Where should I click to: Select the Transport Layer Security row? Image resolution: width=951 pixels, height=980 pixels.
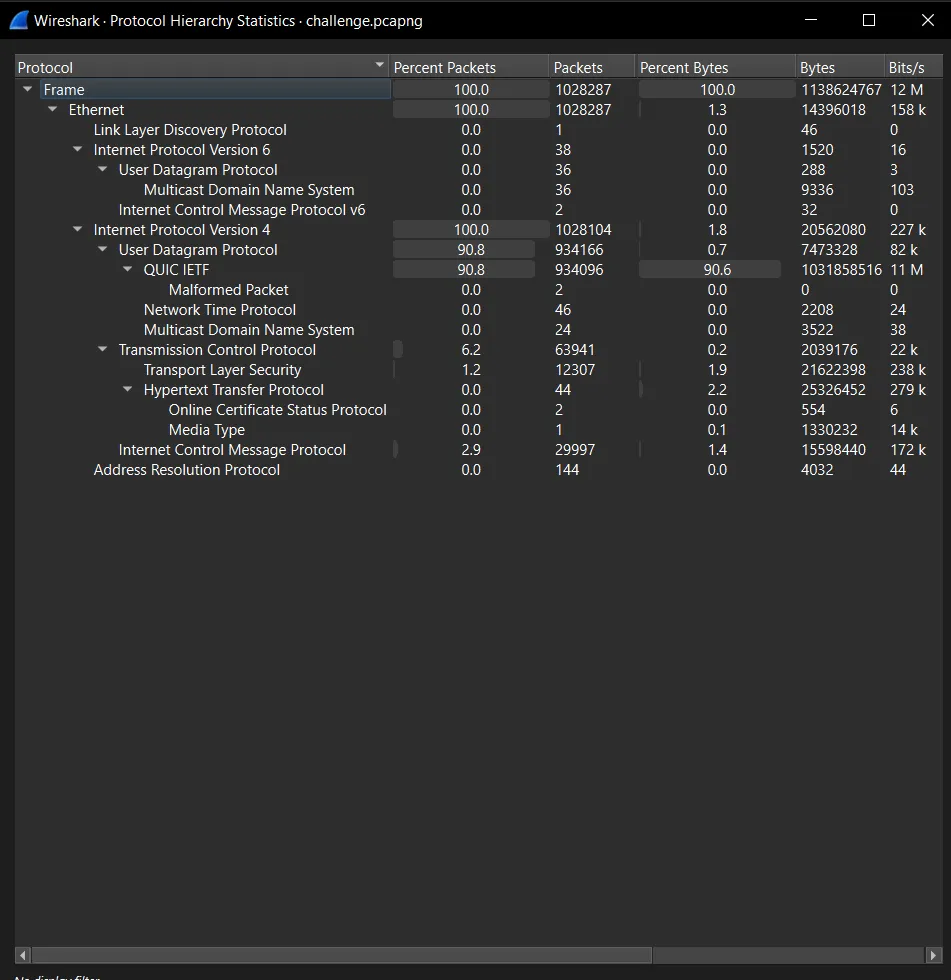[x=222, y=370]
